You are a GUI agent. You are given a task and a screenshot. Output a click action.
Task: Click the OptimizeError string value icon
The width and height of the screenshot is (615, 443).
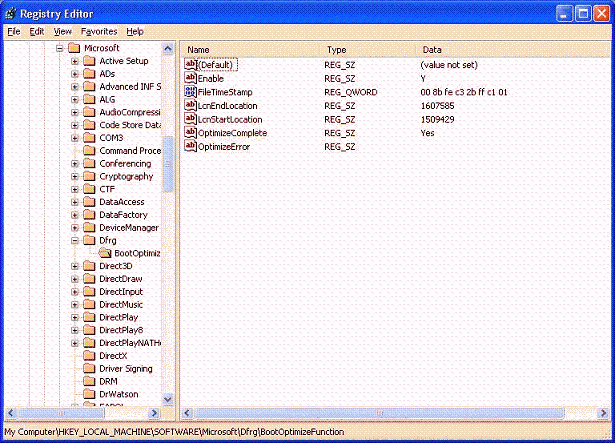(190, 146)
